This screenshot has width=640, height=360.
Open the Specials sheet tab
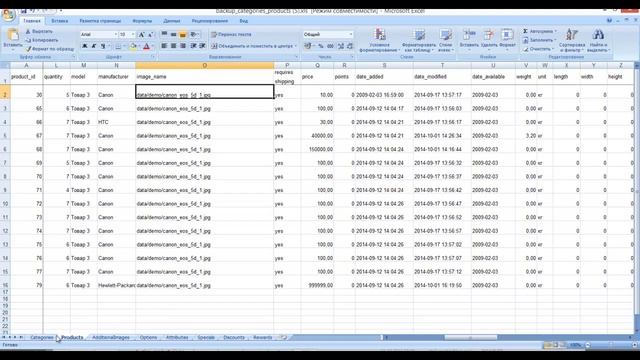point(206,338)
